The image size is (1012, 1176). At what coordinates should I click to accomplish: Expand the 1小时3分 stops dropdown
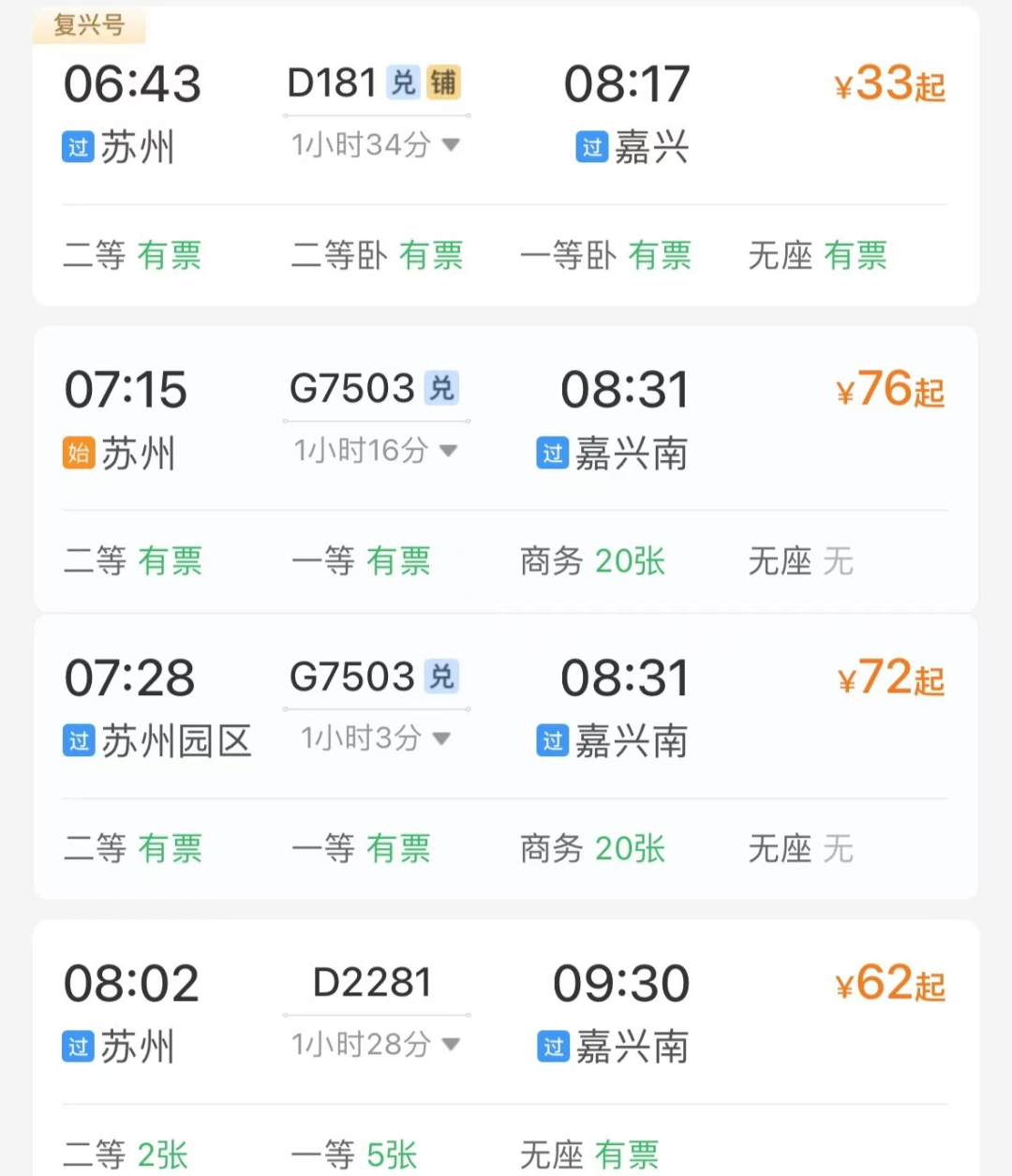click(x=442, y=738)
